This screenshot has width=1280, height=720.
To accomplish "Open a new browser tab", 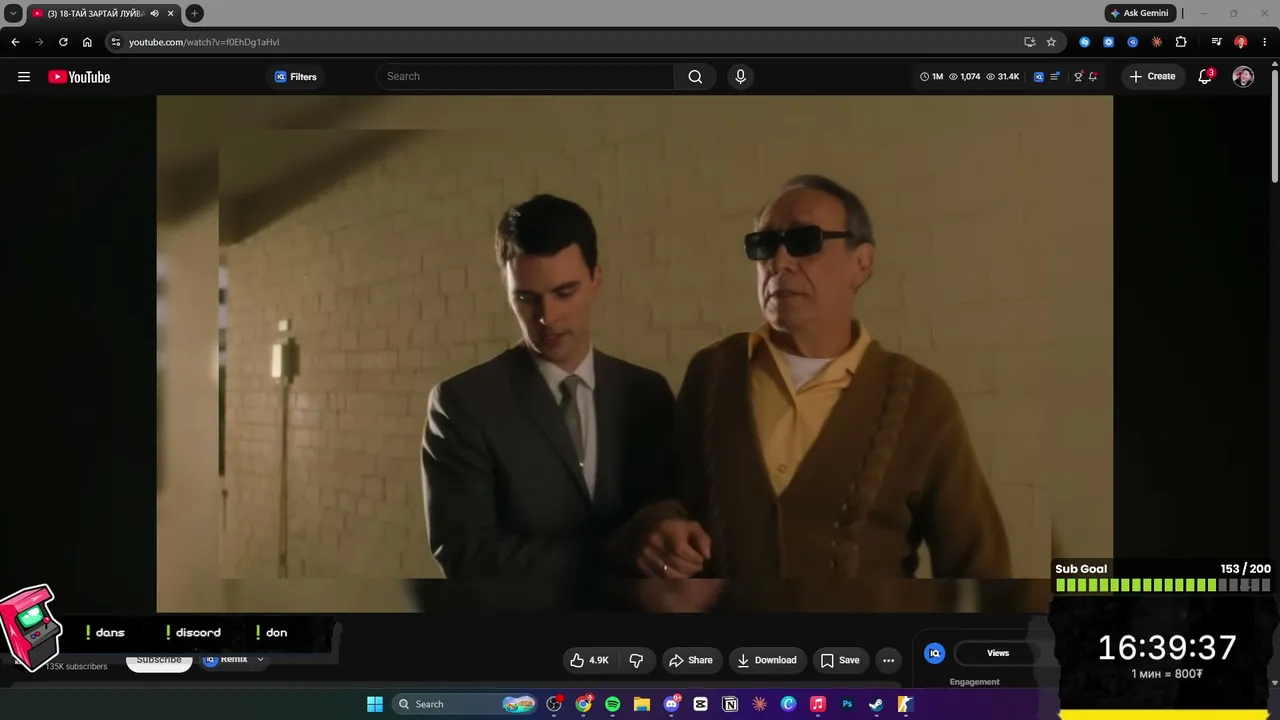I will (194, 13).
